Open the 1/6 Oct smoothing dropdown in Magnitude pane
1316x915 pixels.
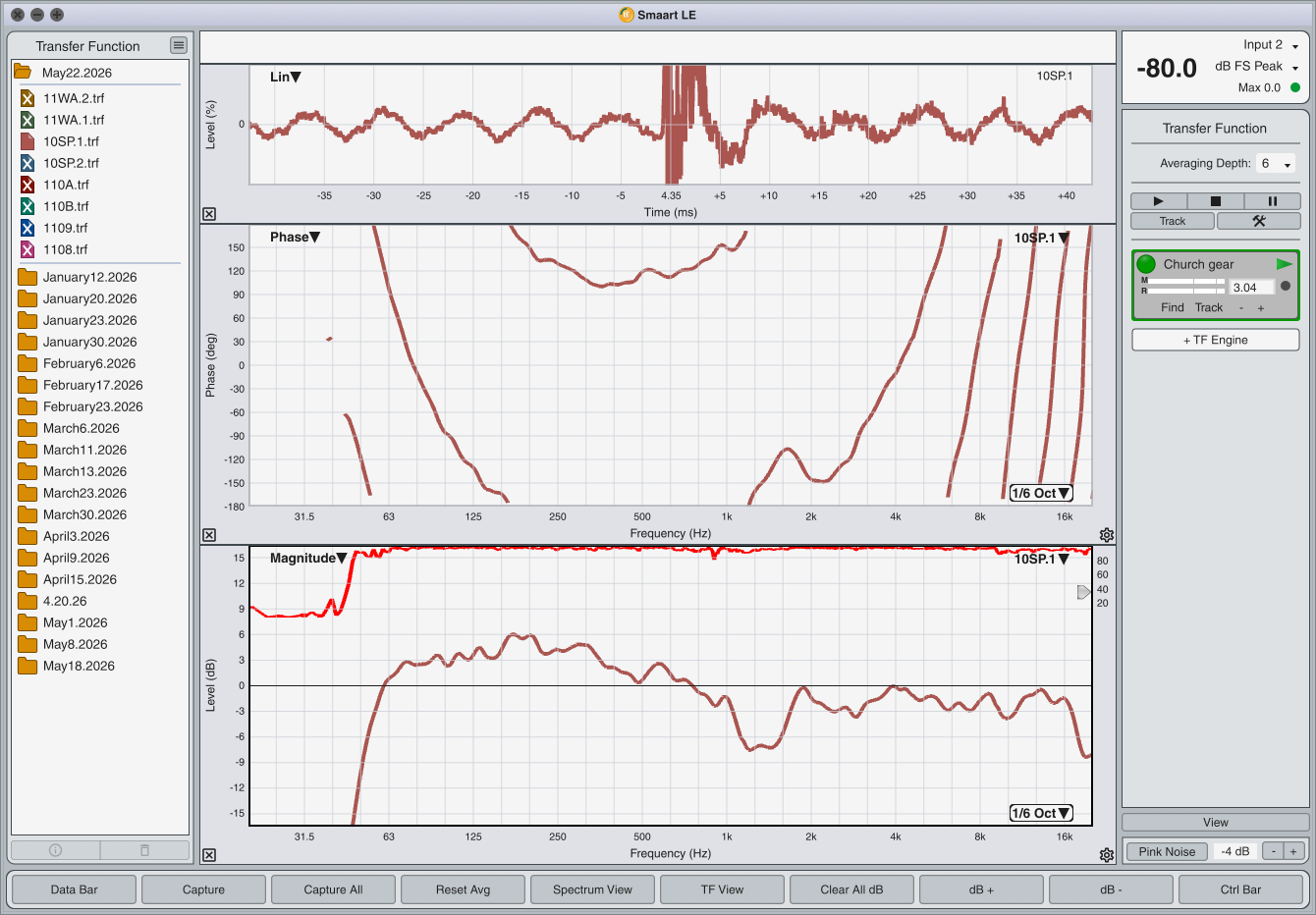(x=1041, y=813)
